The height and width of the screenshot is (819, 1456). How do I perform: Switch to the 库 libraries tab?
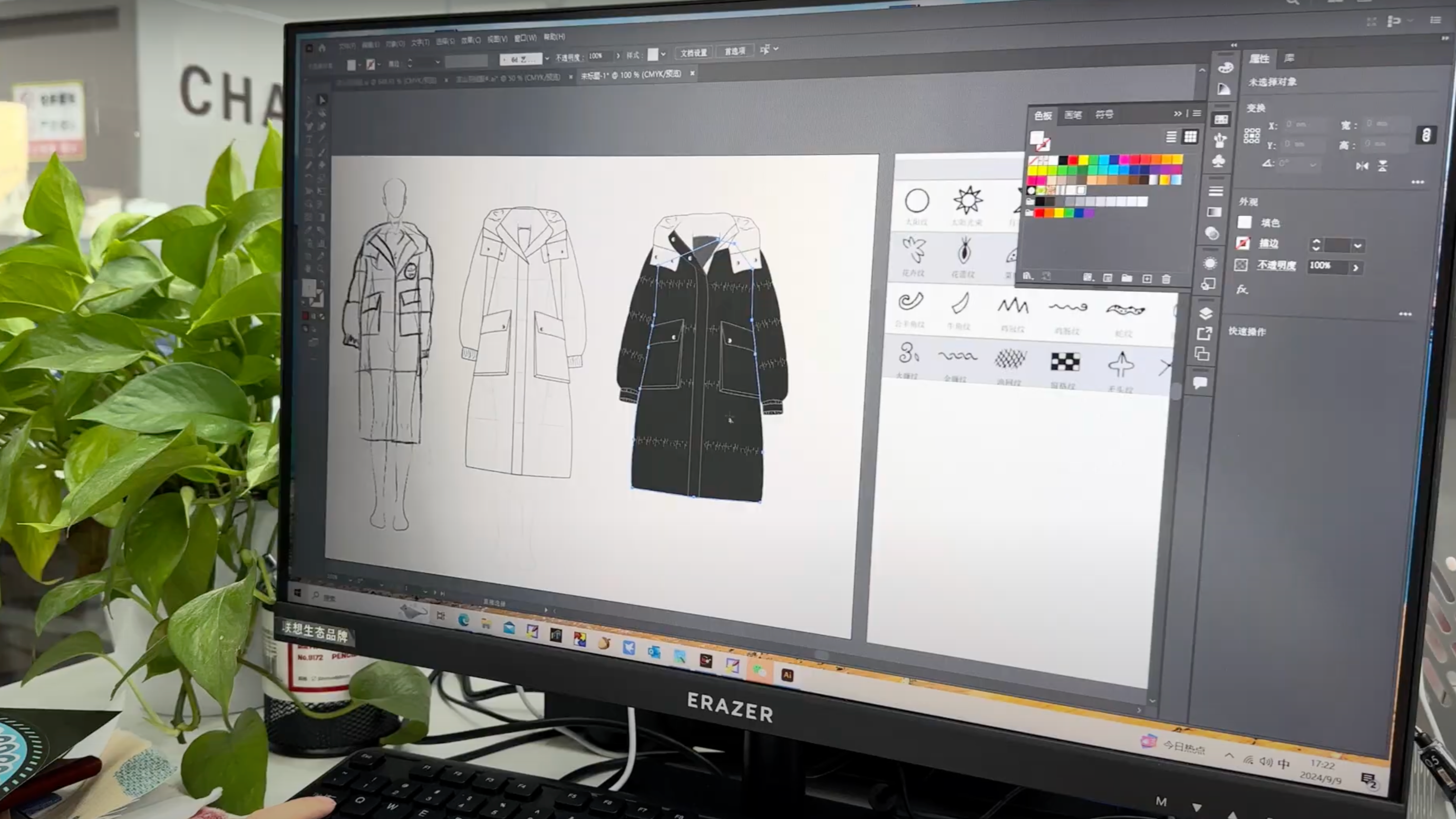tap(1289, 57)
